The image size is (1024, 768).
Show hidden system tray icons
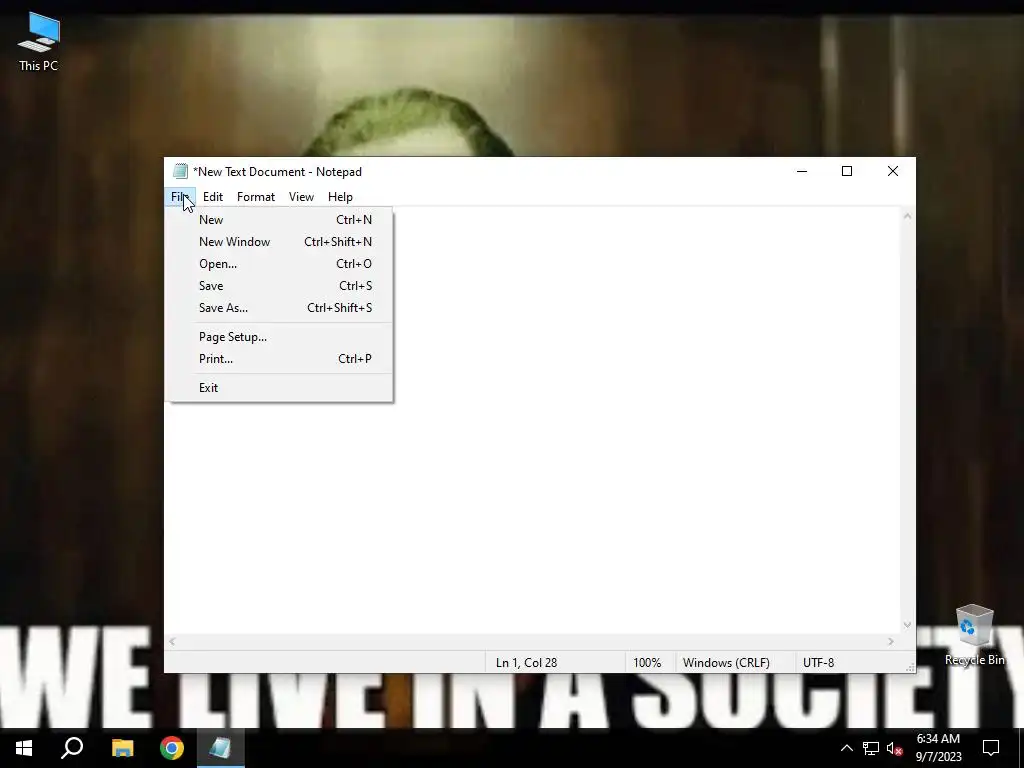tap(846, 748)
